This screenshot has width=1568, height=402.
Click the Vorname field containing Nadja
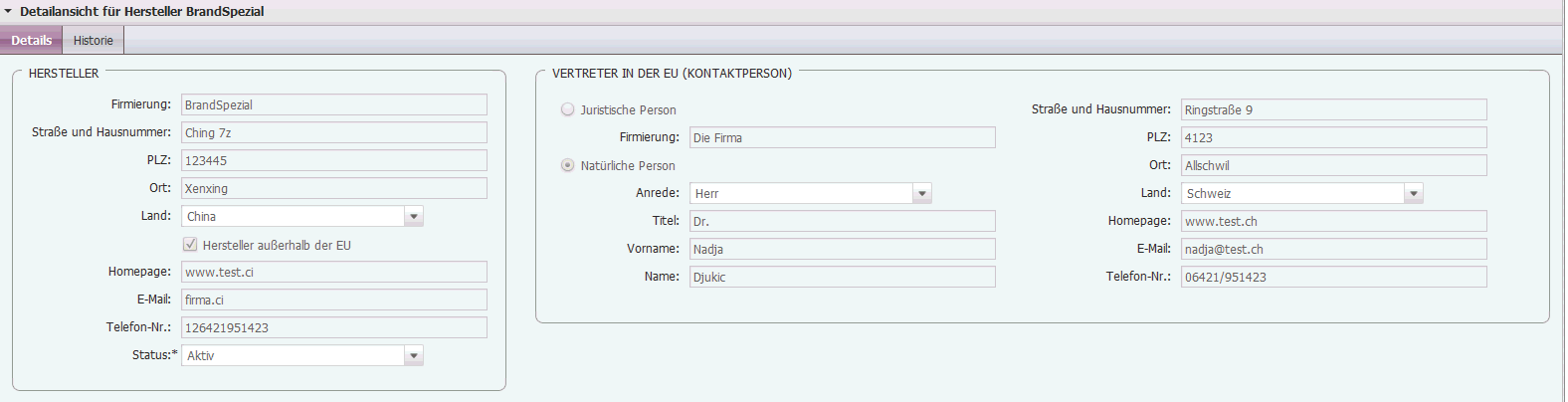click(x=842, y=249)
